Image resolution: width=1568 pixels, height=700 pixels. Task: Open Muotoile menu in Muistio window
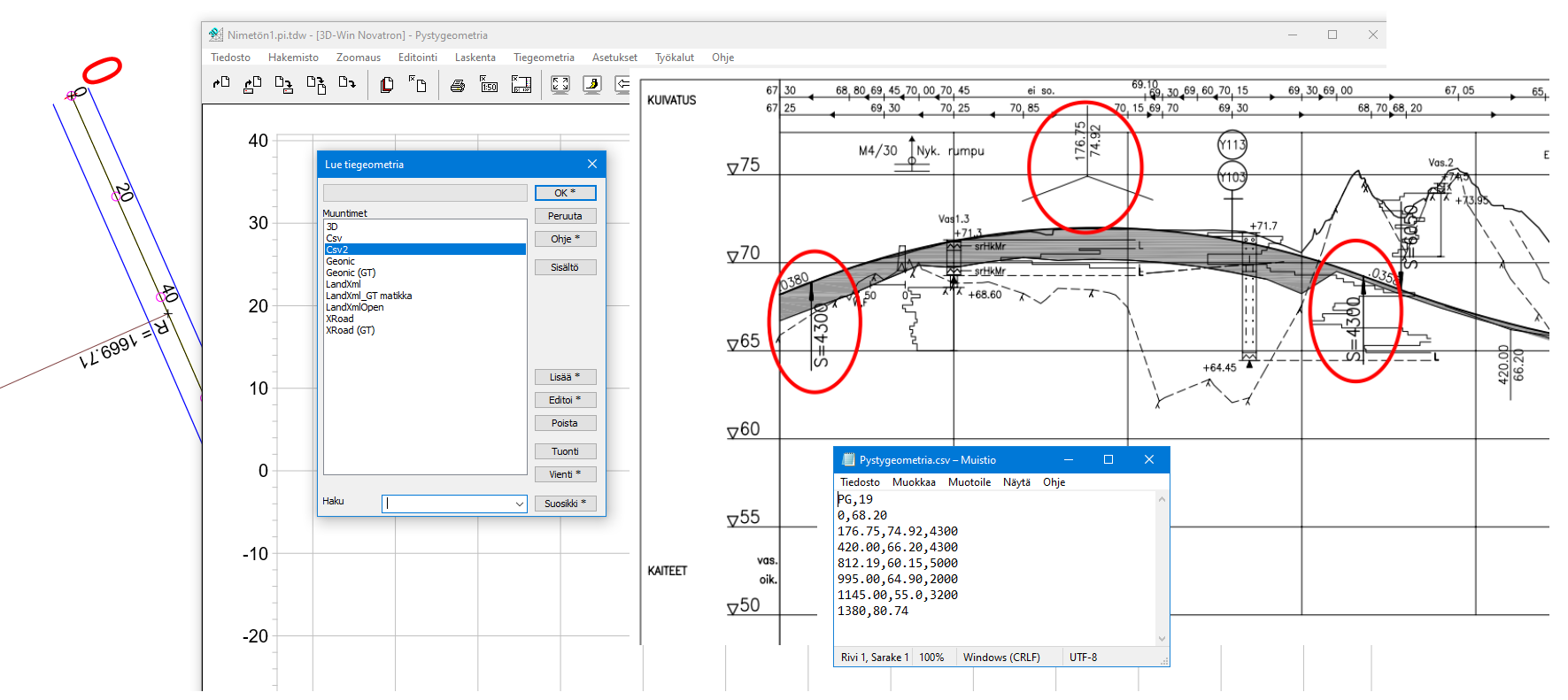click(969, 482)
